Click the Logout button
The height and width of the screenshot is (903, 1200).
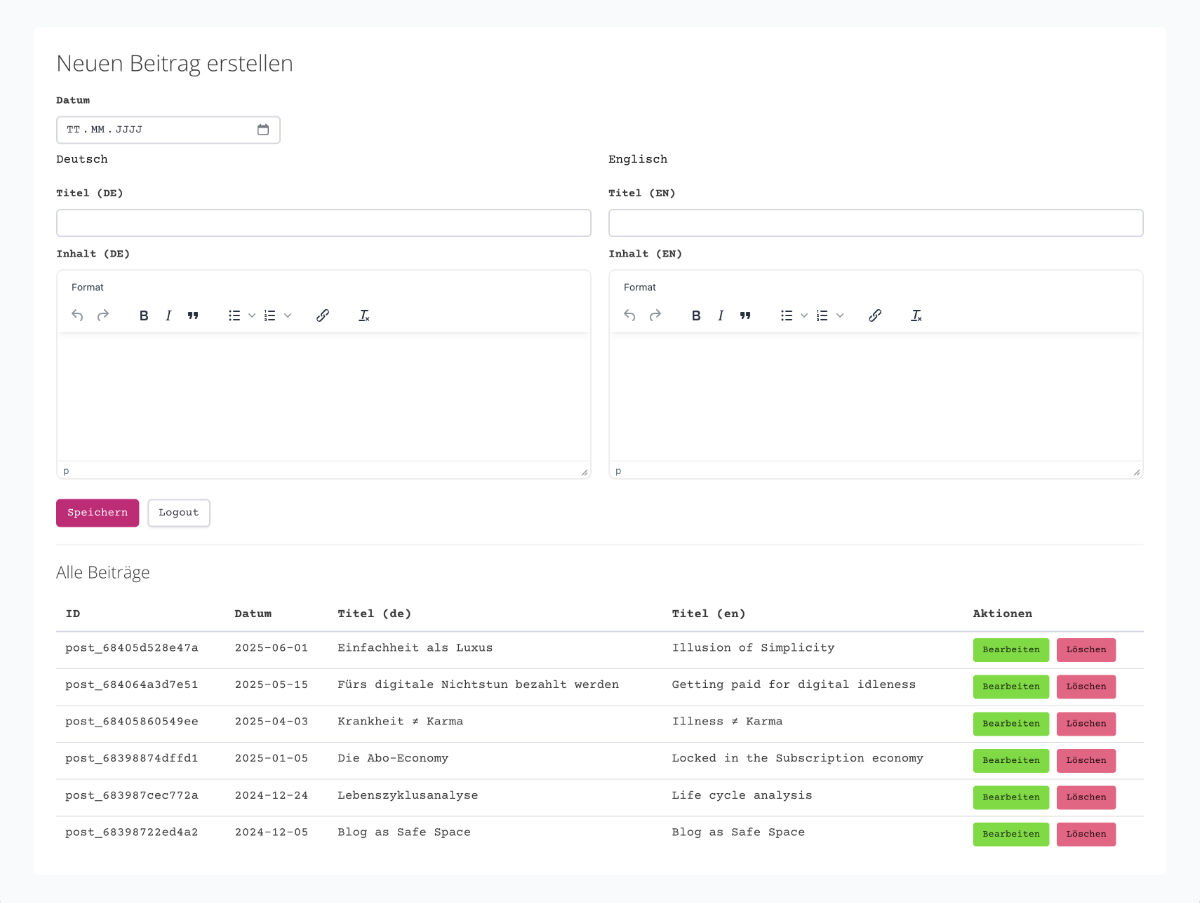coord(179,512)
